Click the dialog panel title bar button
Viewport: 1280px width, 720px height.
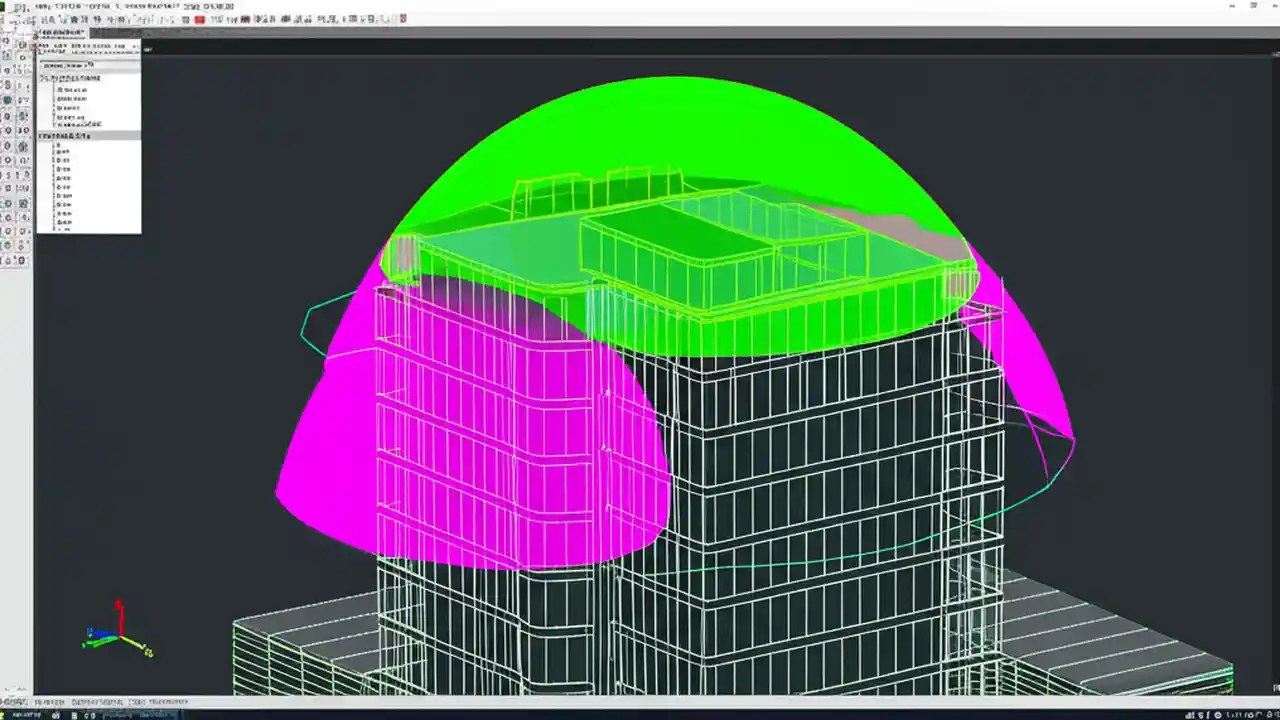(x=133, y=33)
